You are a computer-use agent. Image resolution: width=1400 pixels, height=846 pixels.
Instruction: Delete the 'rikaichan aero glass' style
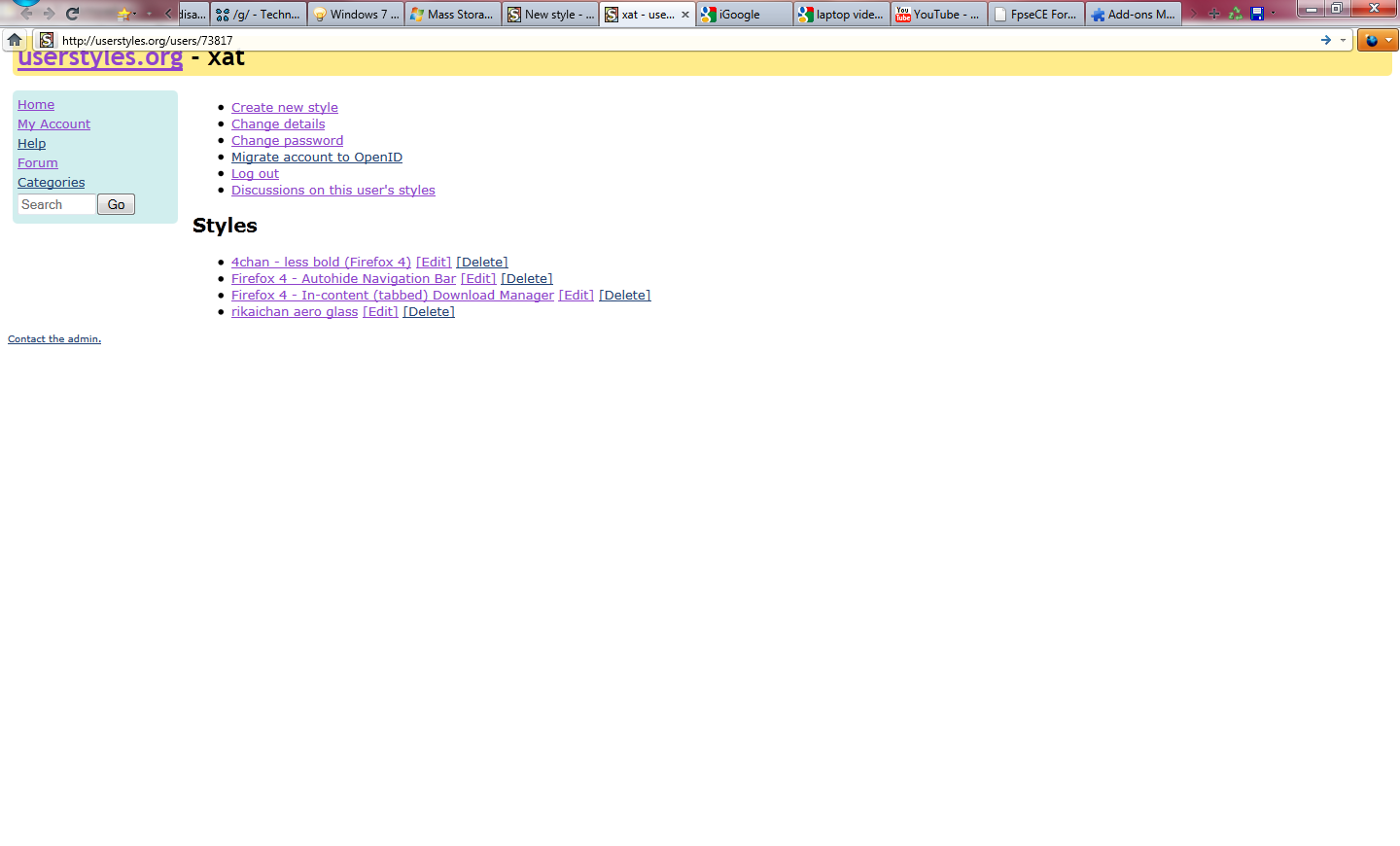pyautogui.click(x=429, y=312)
